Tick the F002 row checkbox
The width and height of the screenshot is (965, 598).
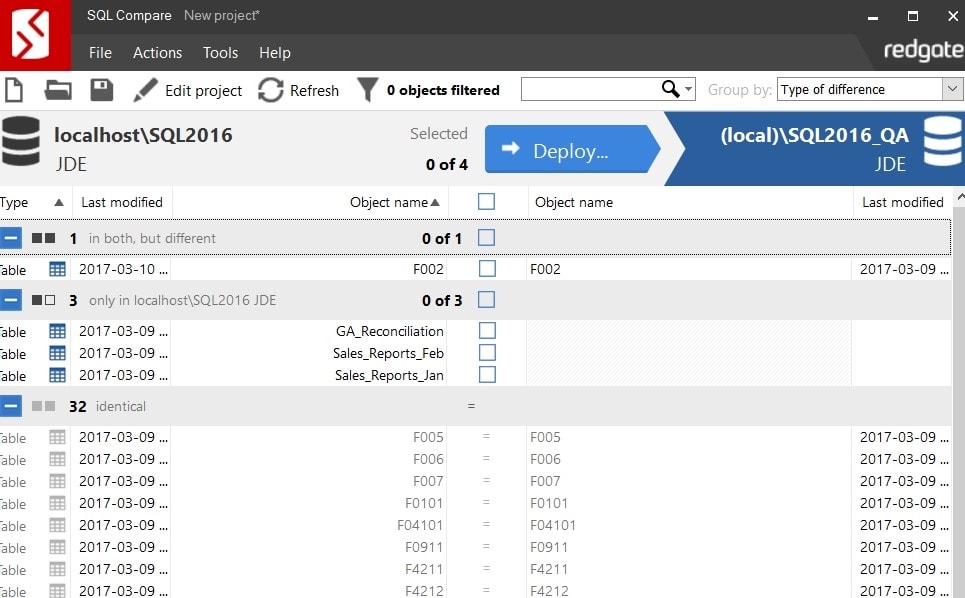(487, 269)
